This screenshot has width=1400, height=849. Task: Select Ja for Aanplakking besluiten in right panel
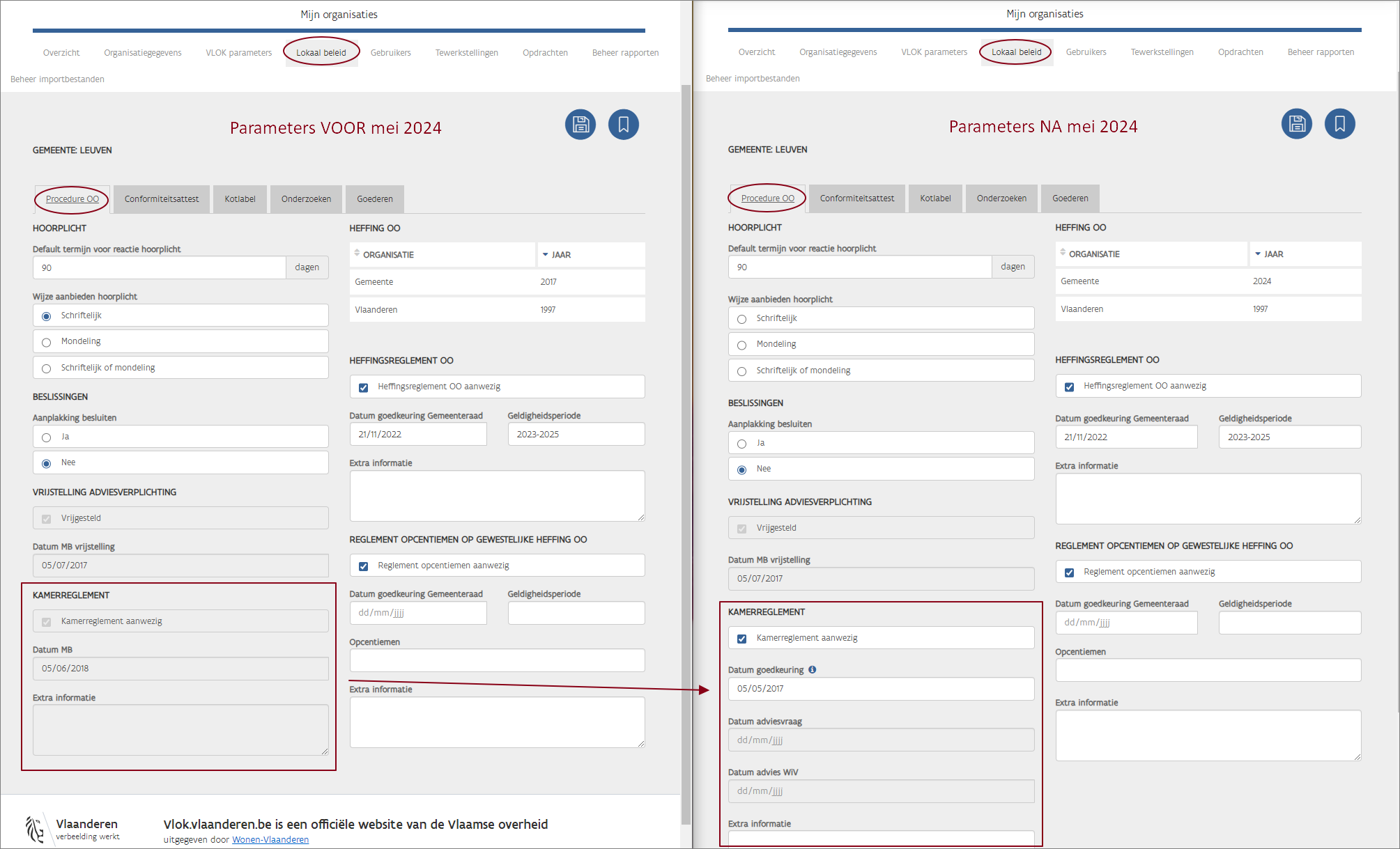pos(741,444)
